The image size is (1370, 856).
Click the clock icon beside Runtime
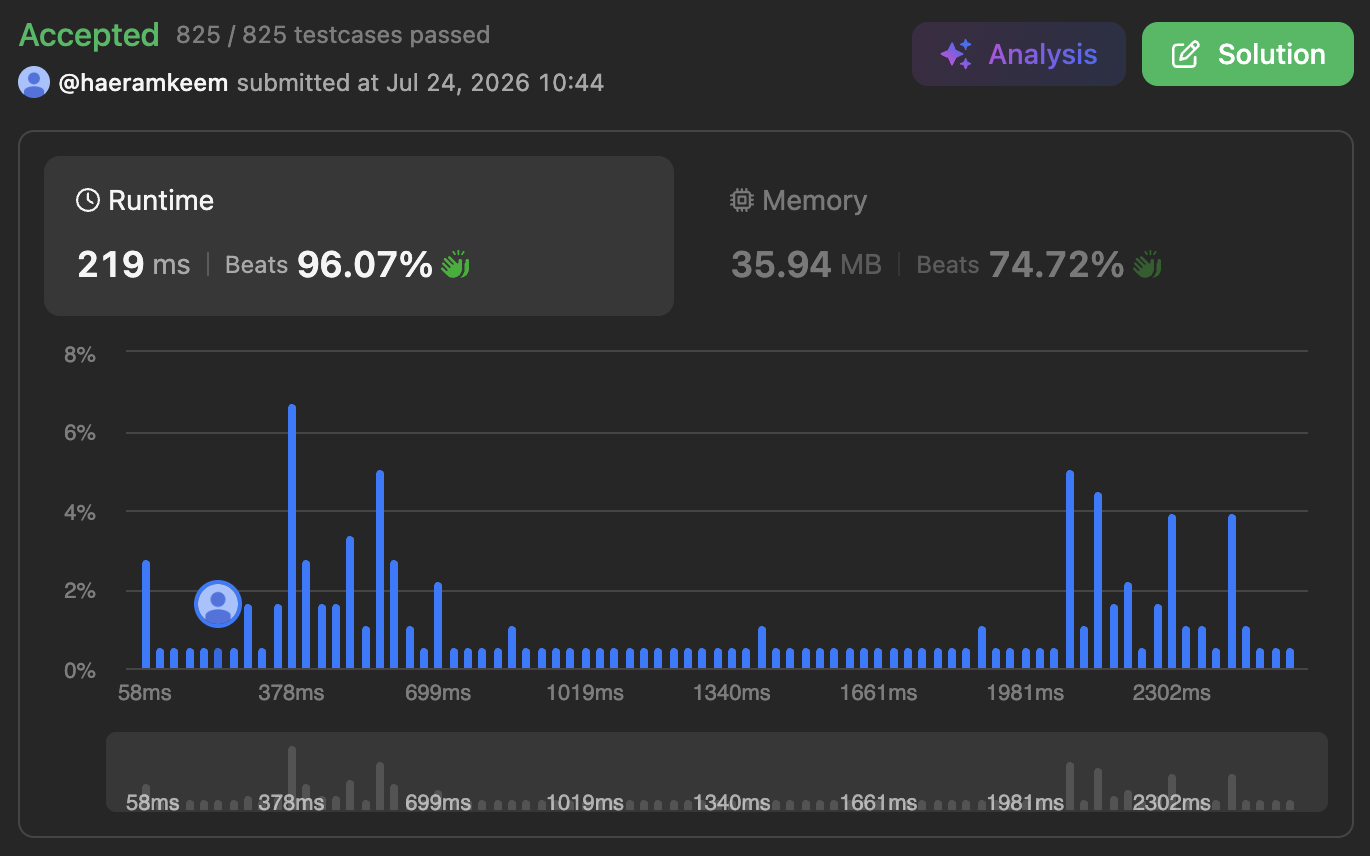[x=88, y=200]
